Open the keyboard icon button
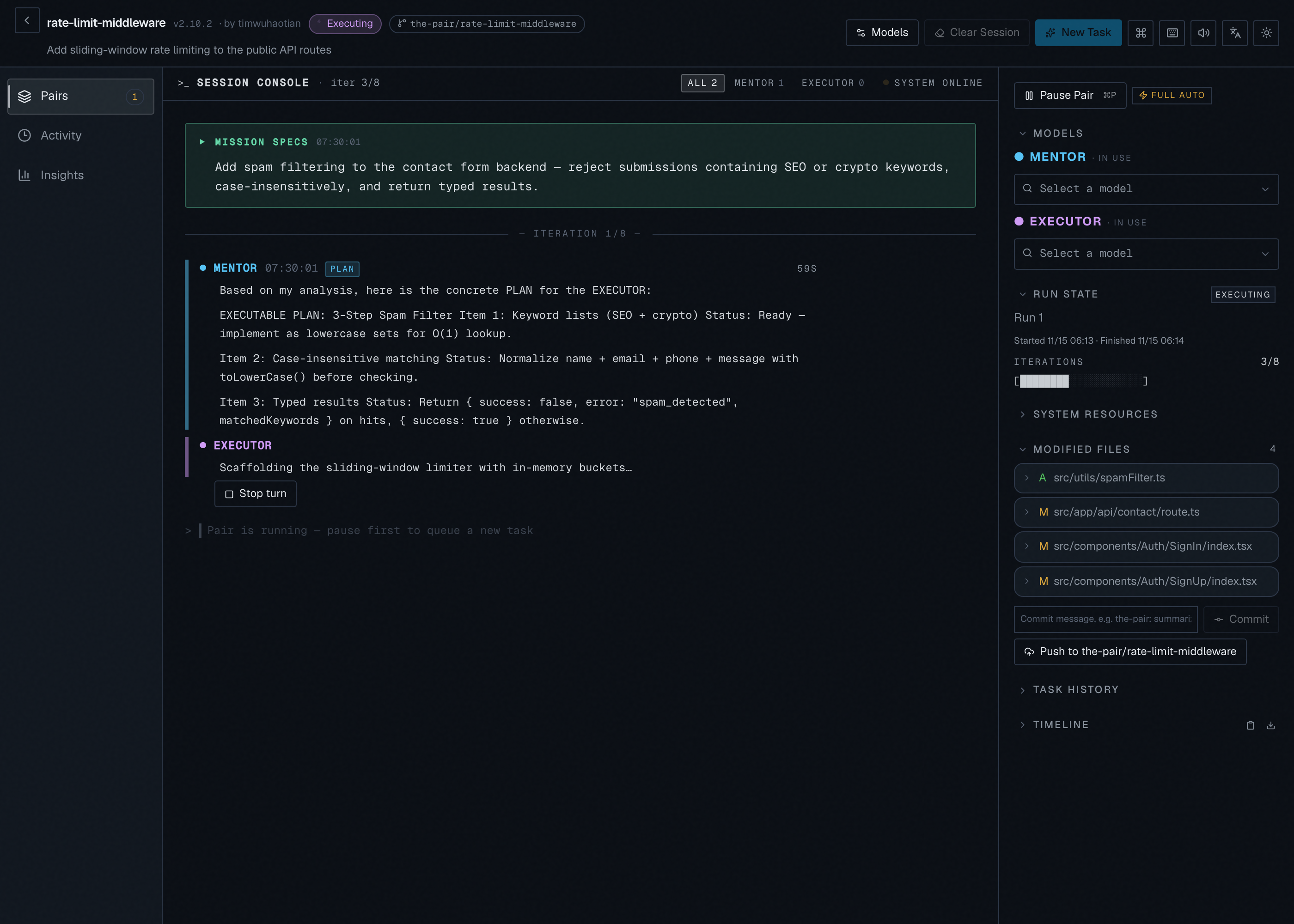Screen dimensions: 1294x924 click(1172, 33)
